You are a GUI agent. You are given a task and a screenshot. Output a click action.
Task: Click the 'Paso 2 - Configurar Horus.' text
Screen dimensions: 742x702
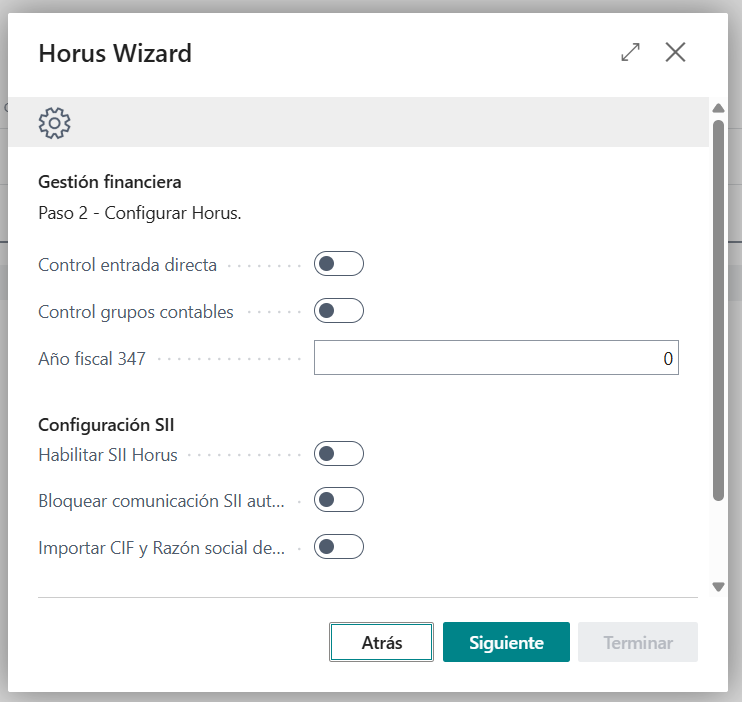(140, 213)
